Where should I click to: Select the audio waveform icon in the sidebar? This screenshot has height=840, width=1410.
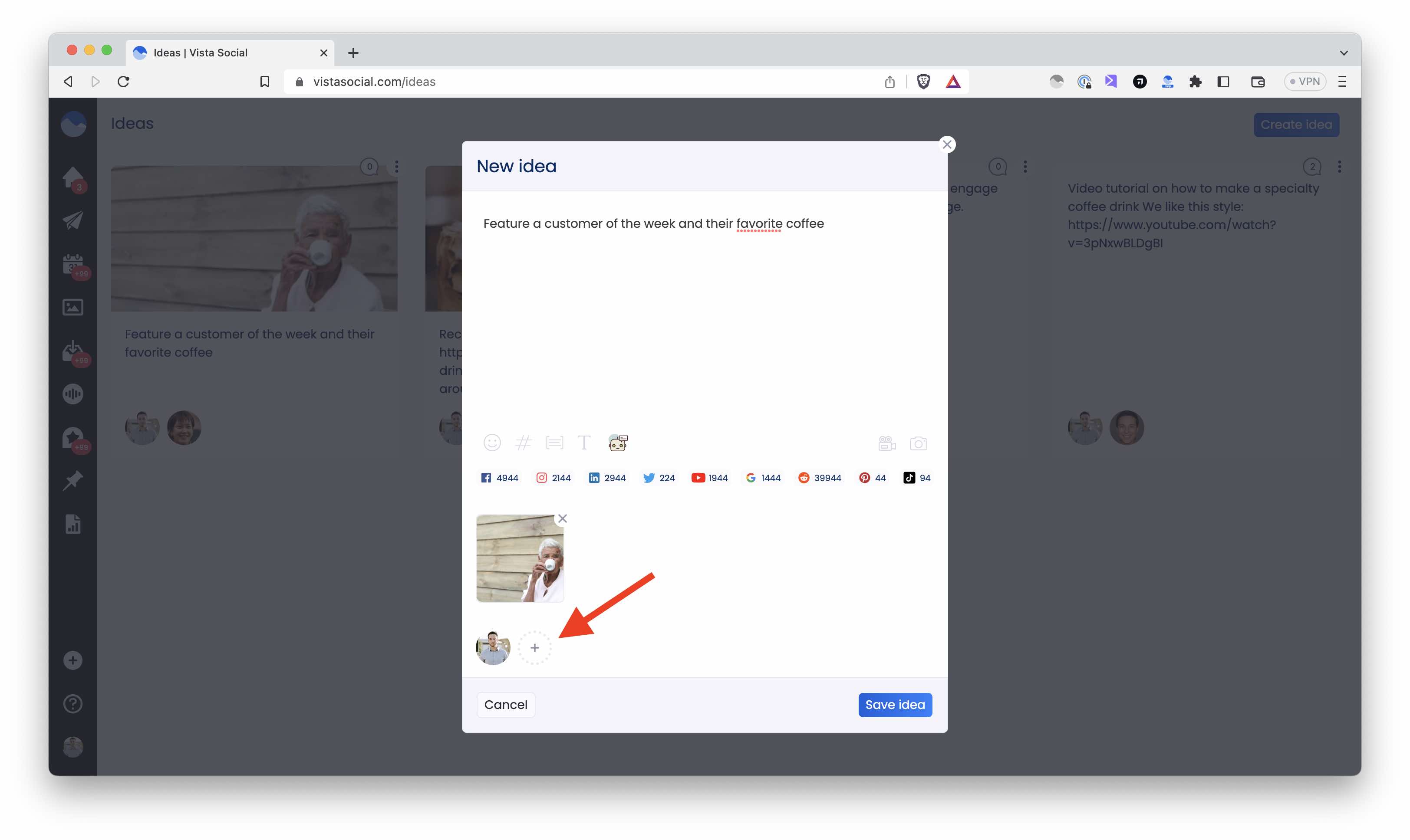point(72,394)
